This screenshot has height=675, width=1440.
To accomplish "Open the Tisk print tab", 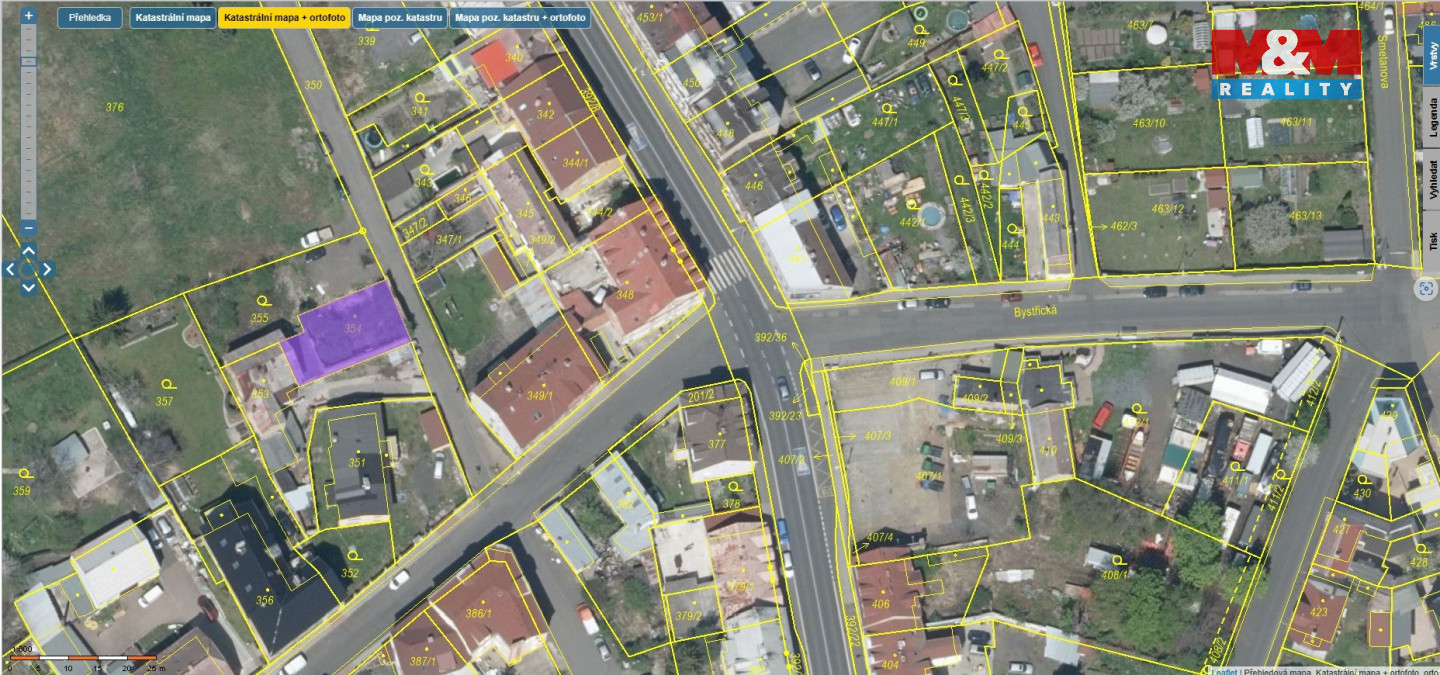I will [1431, 240].
